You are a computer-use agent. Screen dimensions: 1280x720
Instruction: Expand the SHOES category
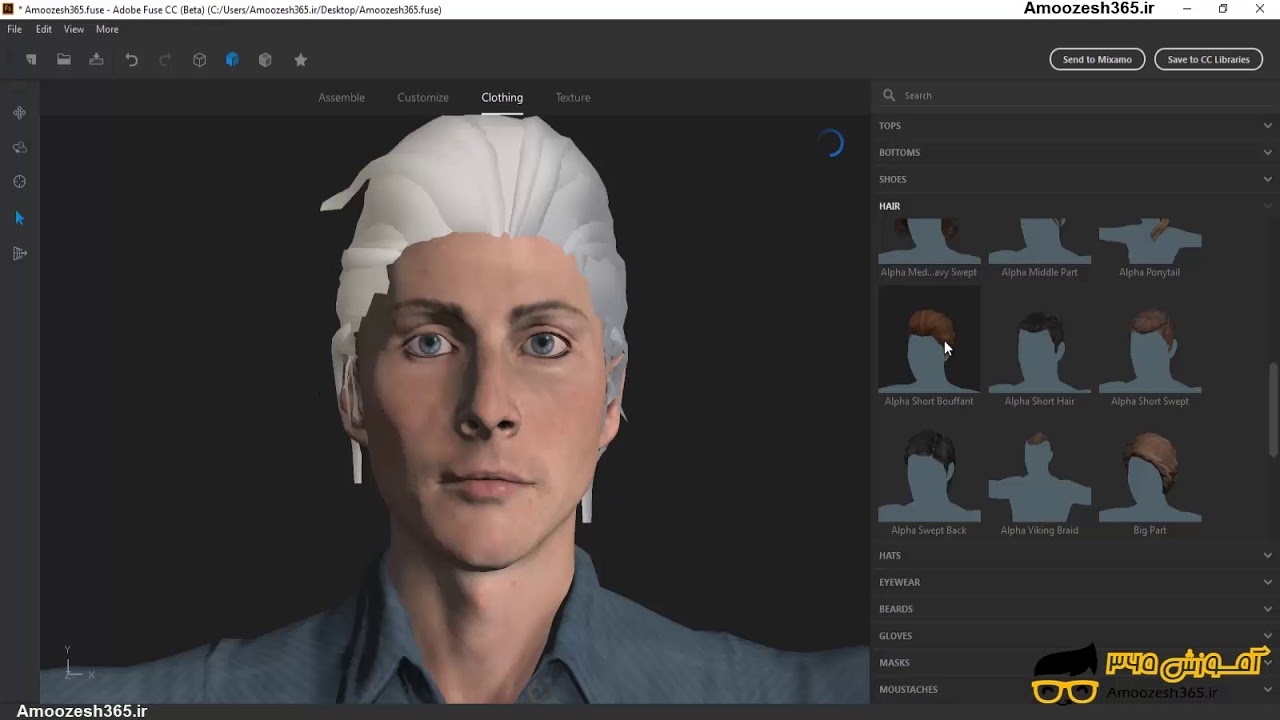tap(1075, 179)
